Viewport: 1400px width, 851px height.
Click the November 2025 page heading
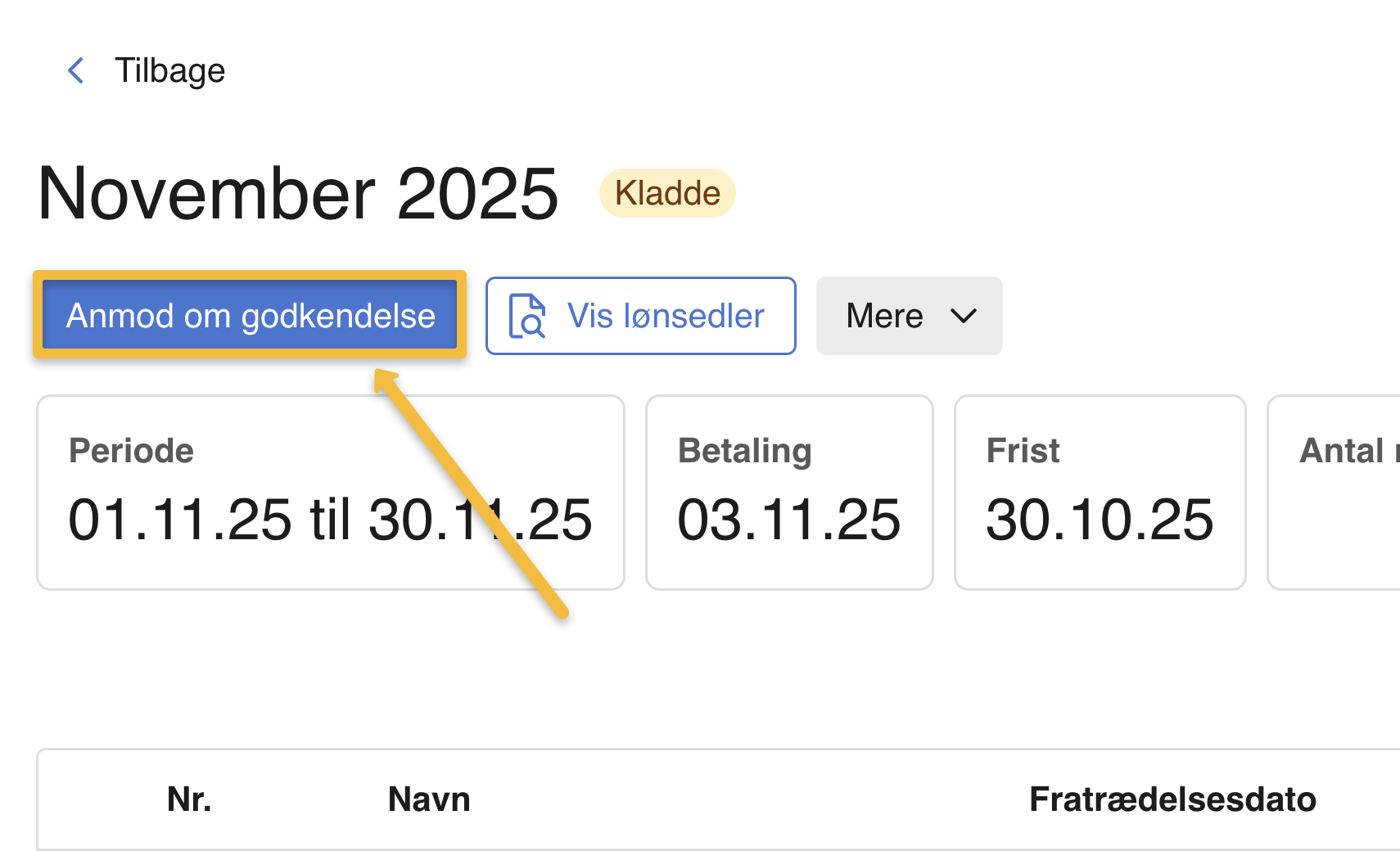298,193
